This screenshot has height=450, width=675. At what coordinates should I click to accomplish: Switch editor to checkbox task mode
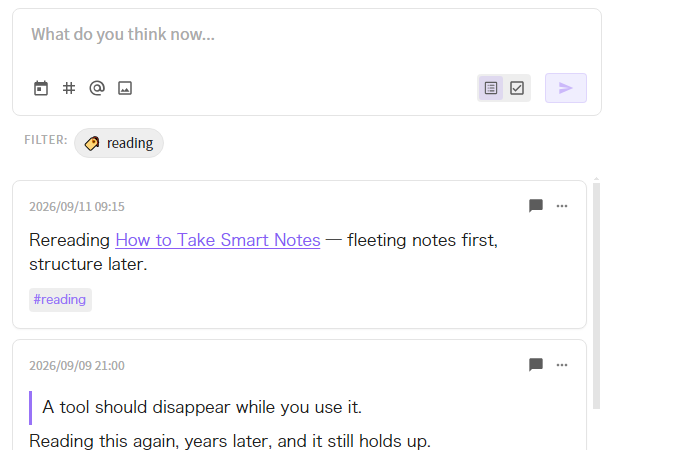pyautogui.click(x=517, y=88)
